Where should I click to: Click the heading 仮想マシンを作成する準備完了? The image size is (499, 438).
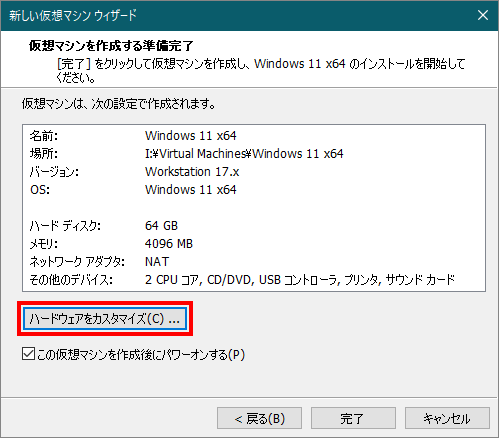coord(111,46)
